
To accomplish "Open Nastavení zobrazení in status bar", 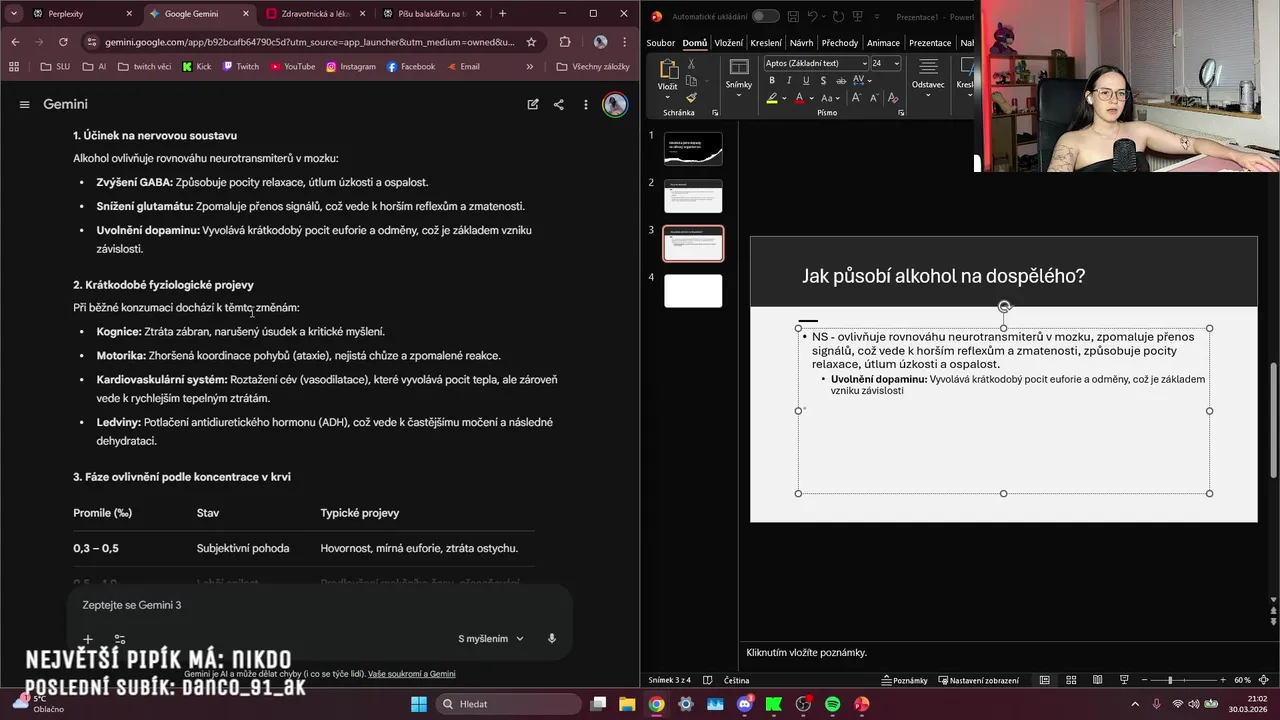I will (977, 680).
